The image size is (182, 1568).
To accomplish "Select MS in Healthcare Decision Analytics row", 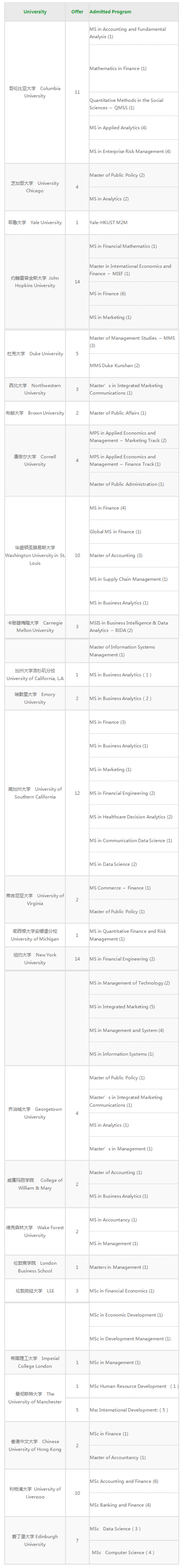I will [133, 817].
